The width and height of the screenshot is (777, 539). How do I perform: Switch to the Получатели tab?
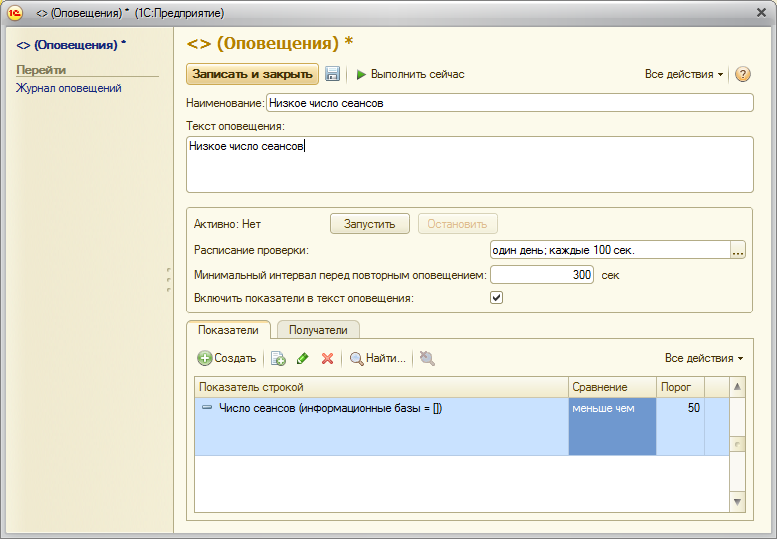318,330
